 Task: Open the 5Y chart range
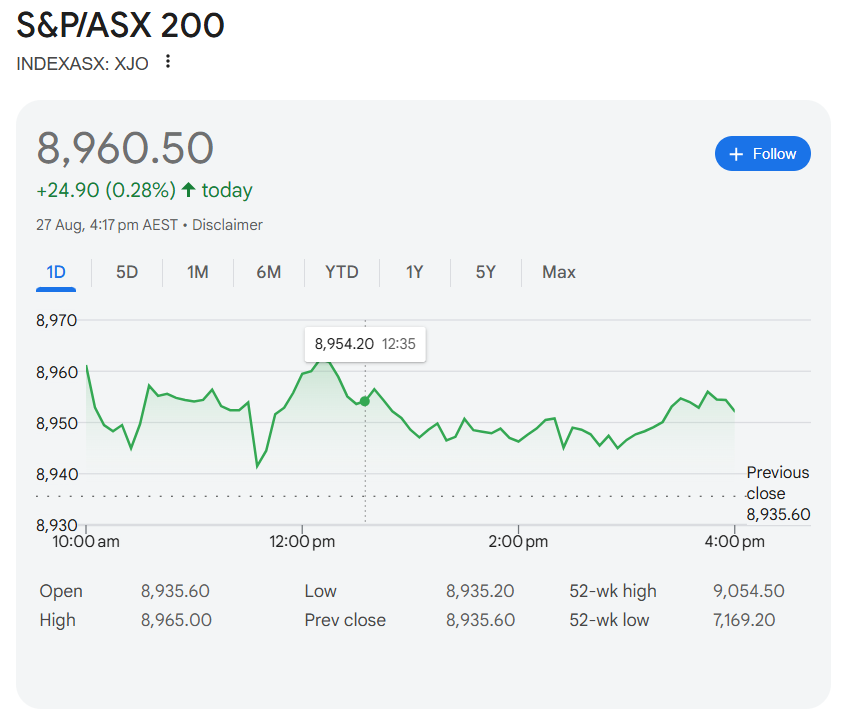tap(485, 272)
